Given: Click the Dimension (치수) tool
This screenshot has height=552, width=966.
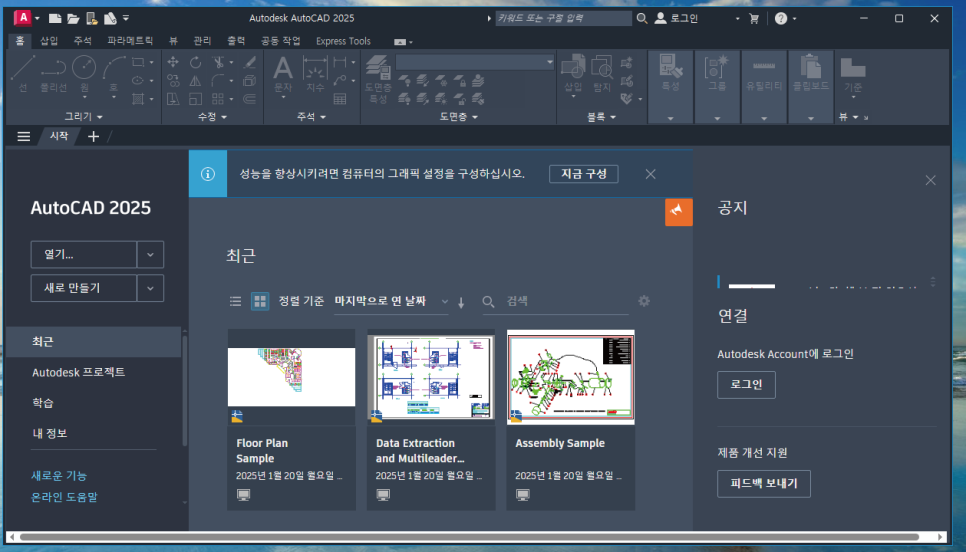Looking at the screenshot, I should coord(315,73).
